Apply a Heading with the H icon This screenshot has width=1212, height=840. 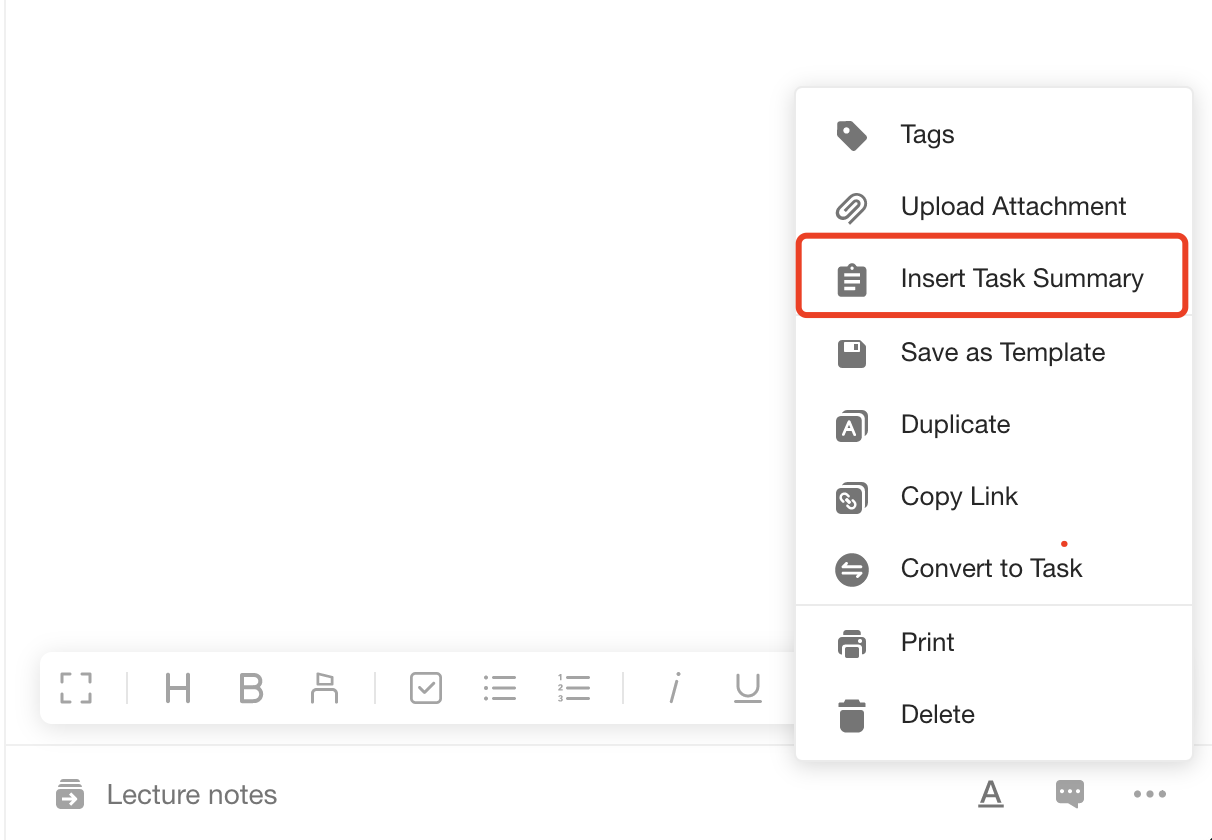(x=177, y=688)
